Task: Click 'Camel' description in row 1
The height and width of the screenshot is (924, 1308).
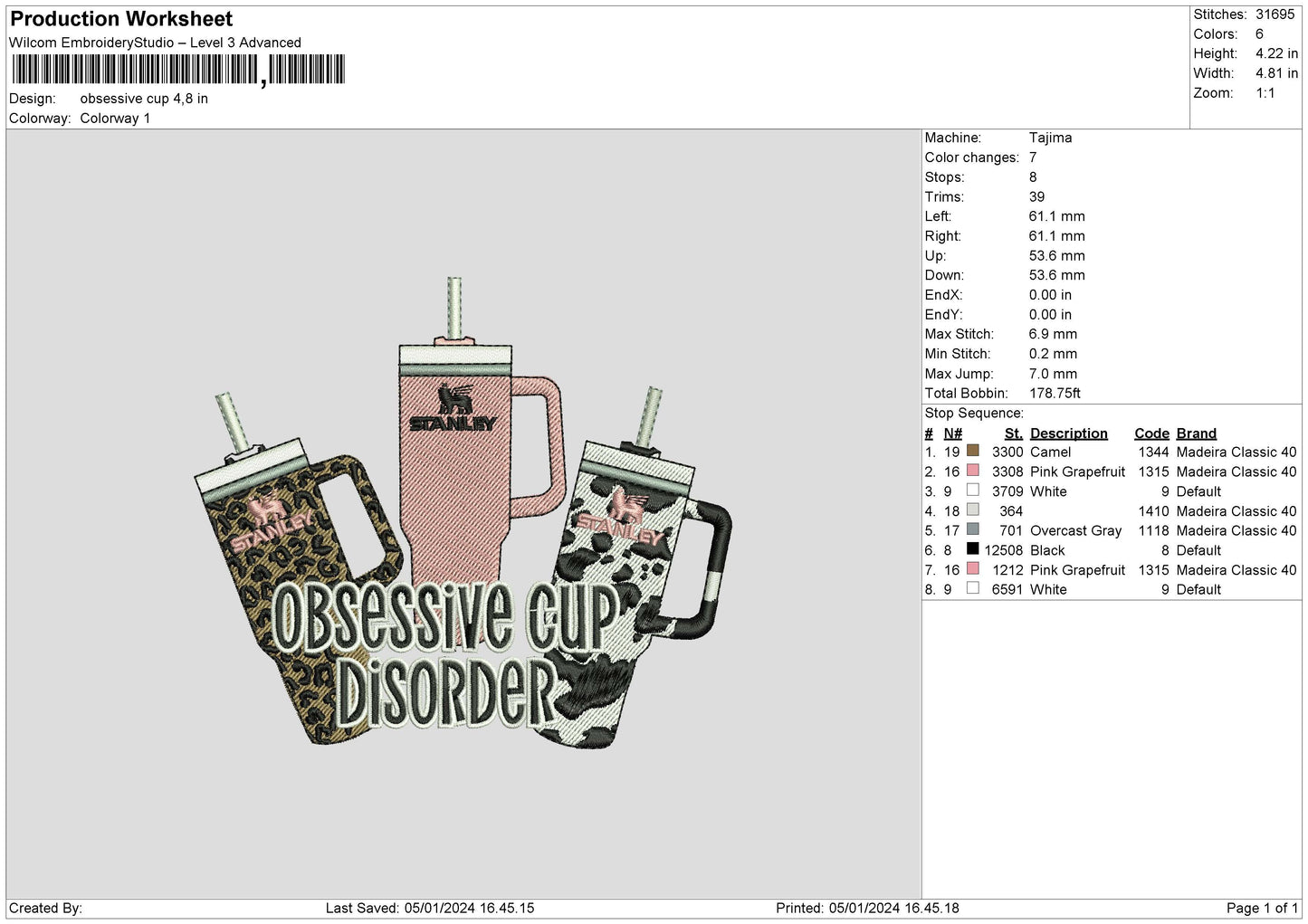Action: coord(1050,452)
